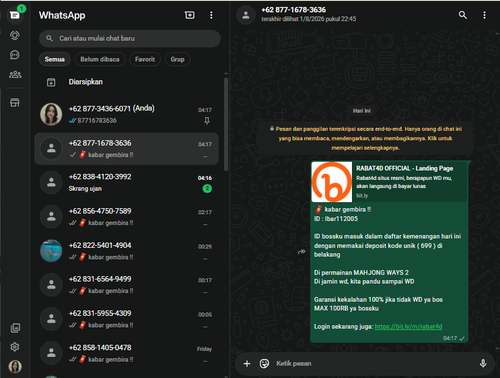Open the media gallery icon near sidebar bottom
500x378 pixels.
pyautogui.click(x=15, y=328)
